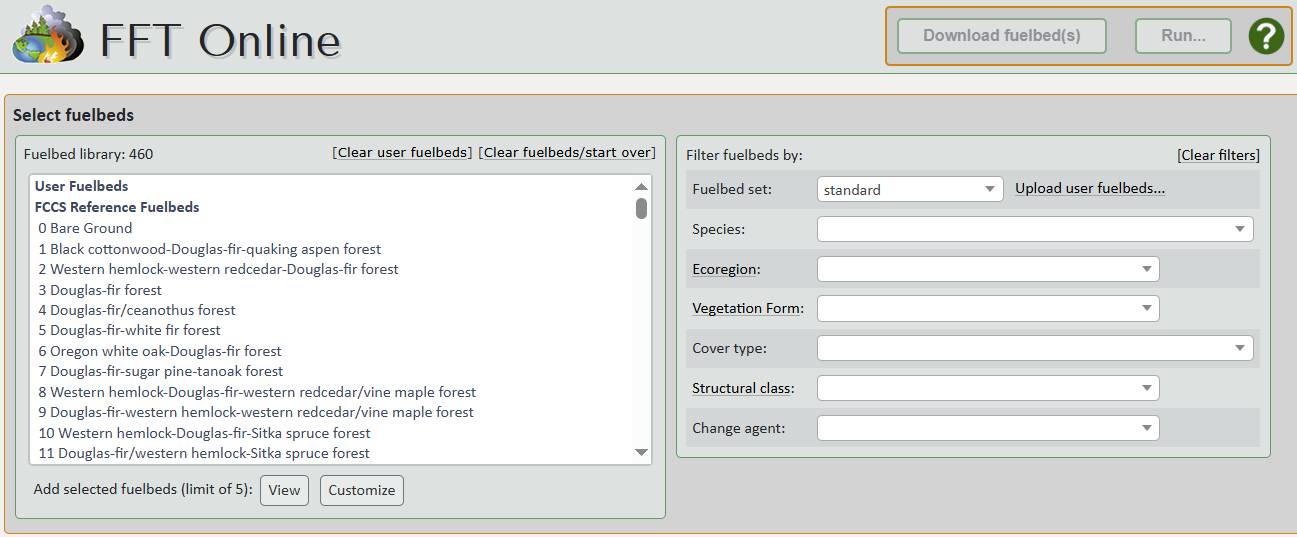The width and height of the screenshot is (1297, 537).
Task: Expand the Structural class dropdown
Action: click(x=987, y=388)
